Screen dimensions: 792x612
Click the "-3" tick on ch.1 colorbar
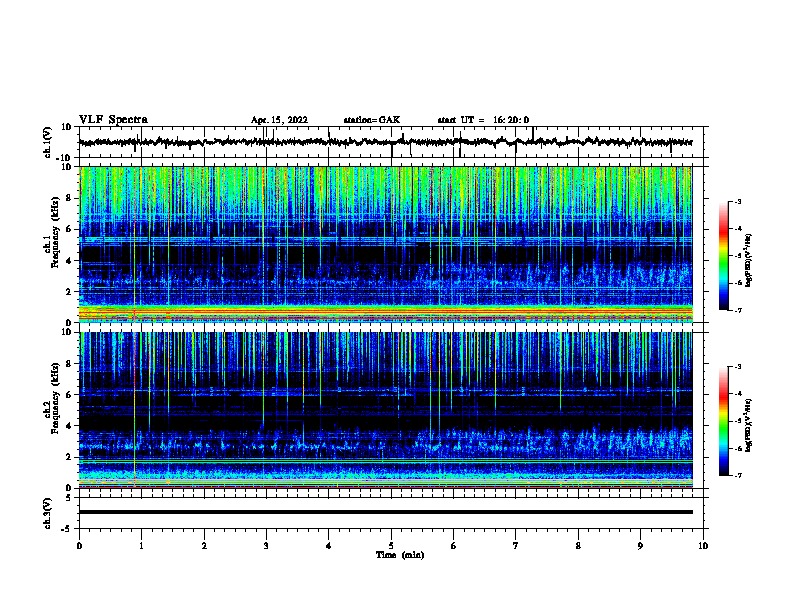pos(738,202)
